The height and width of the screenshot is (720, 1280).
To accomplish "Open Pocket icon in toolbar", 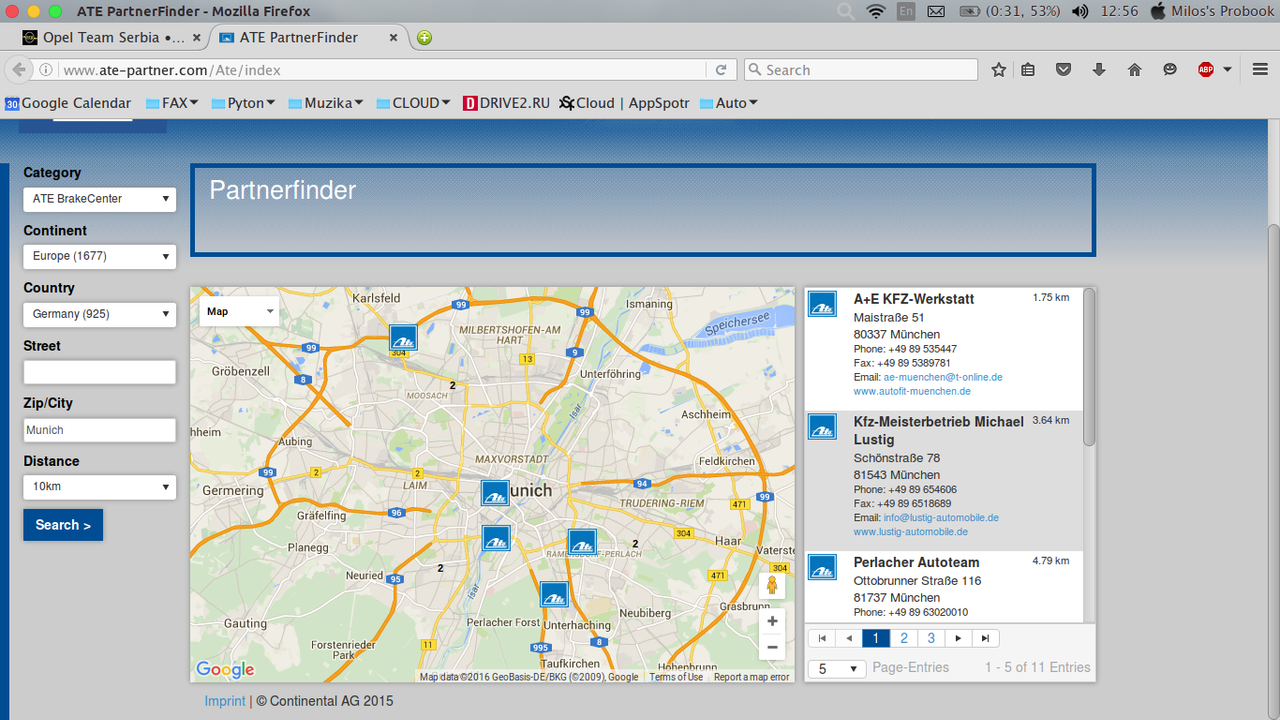I will [1064, 70].
